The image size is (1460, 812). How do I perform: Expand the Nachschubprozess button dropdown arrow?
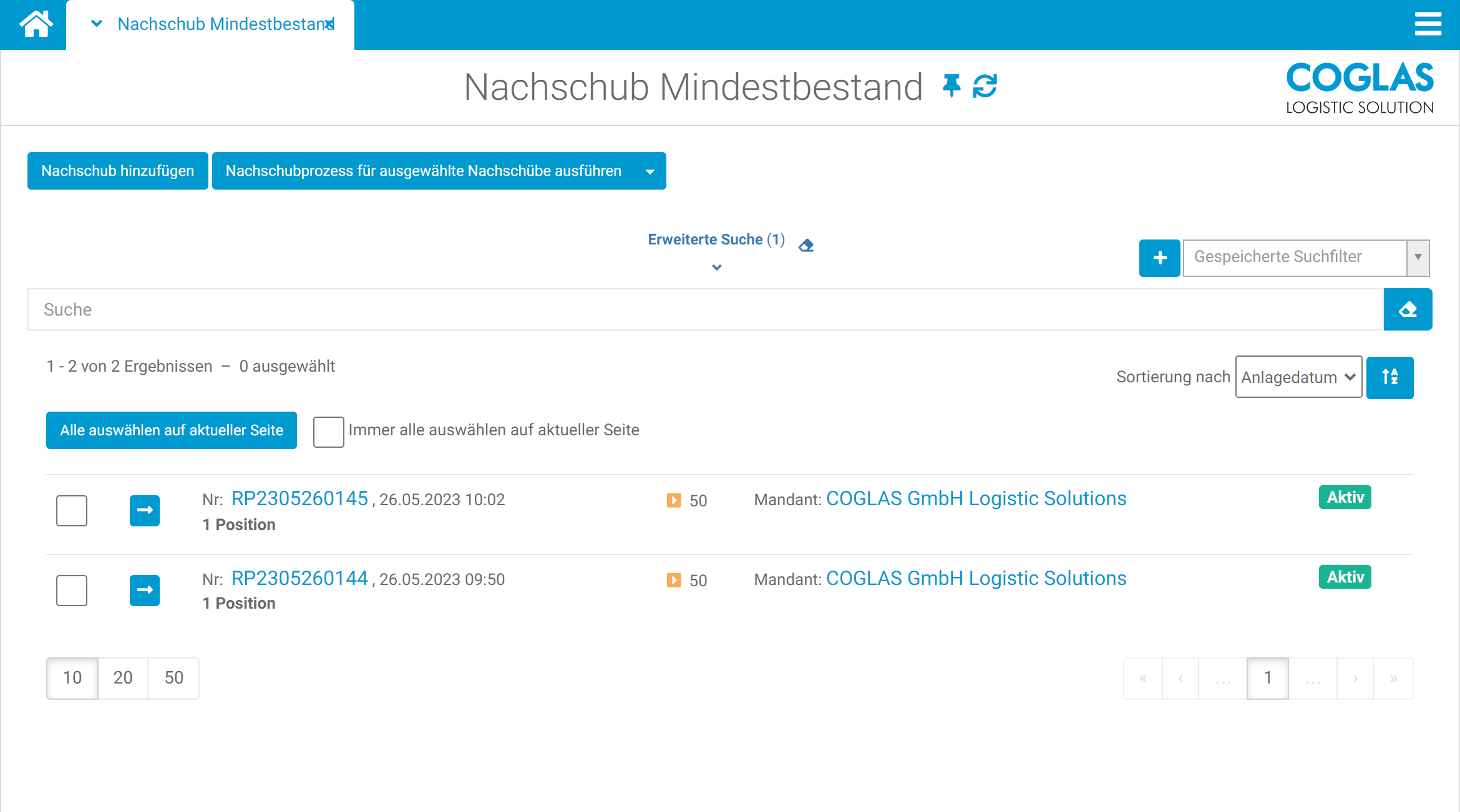[x=650, y=171]
